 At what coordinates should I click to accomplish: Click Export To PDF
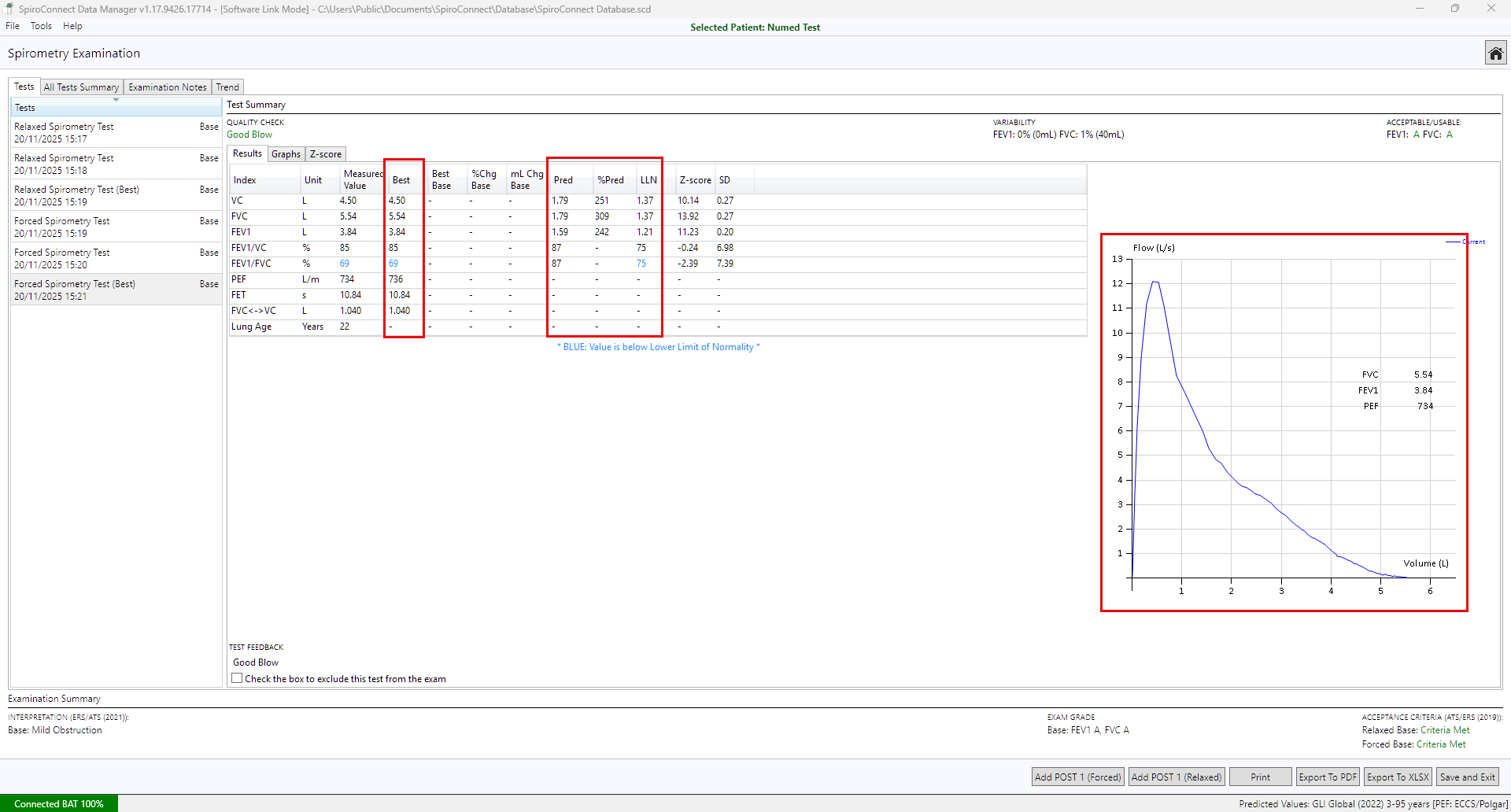(1328, 777)
